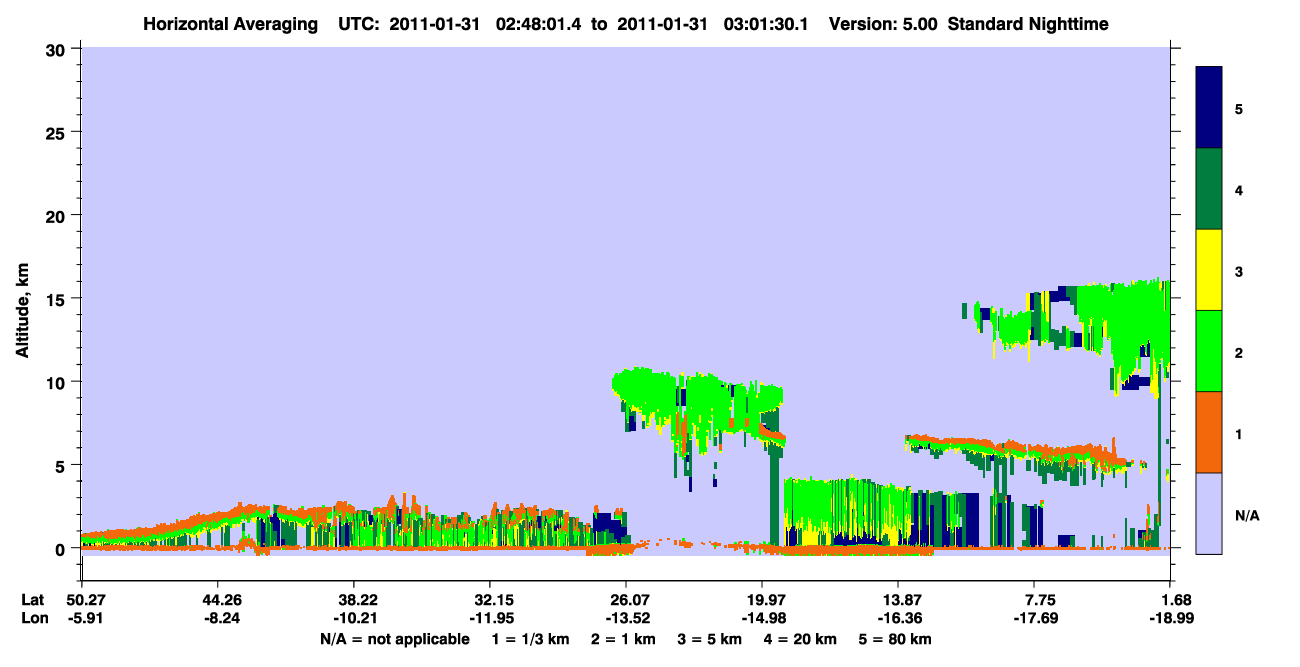Click the 'Lat' row label

click(x=33, y=600)
